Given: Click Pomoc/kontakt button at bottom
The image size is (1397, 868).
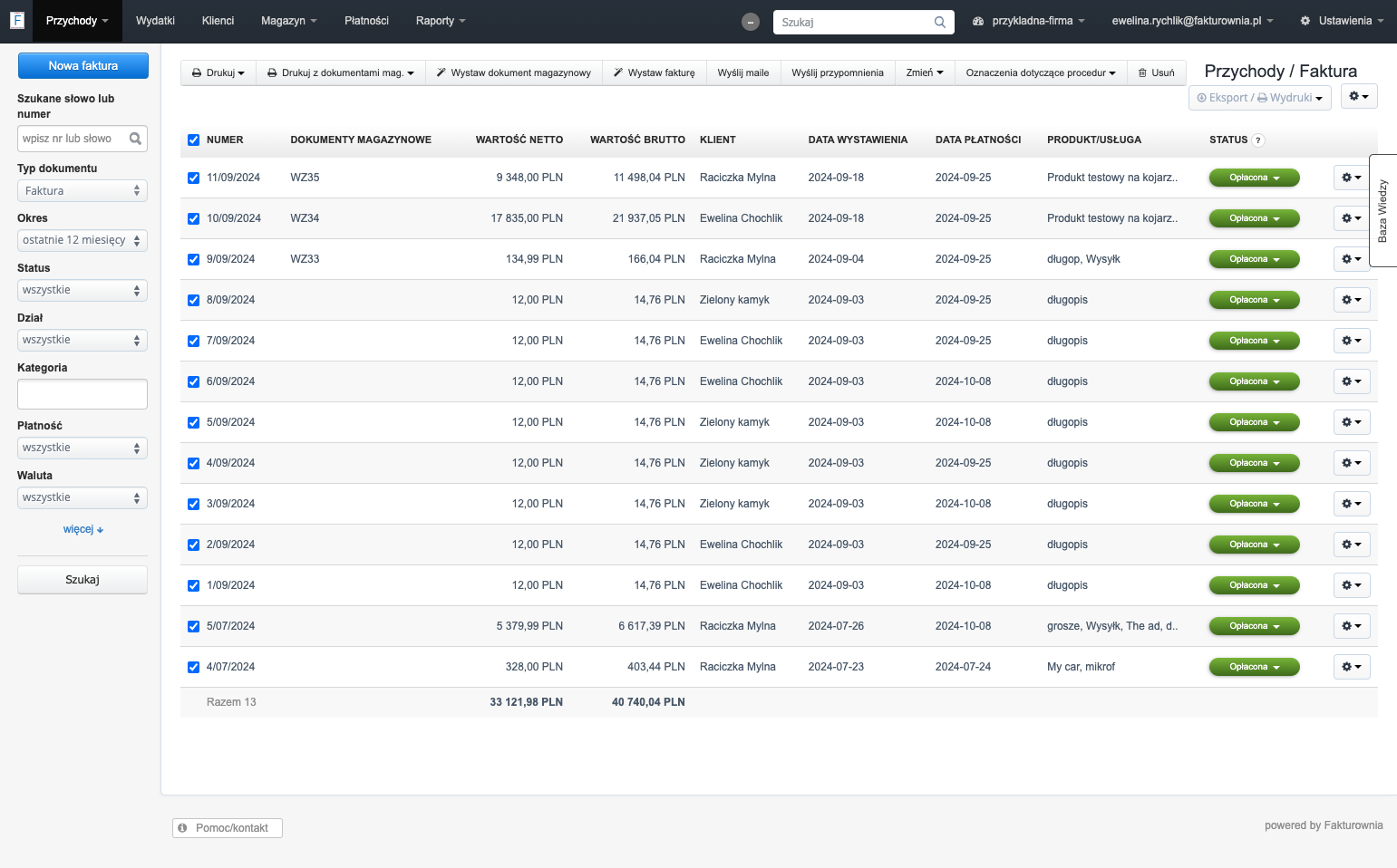Looking at the screenshot, I should pyautogui.click(x=228, y=828).
